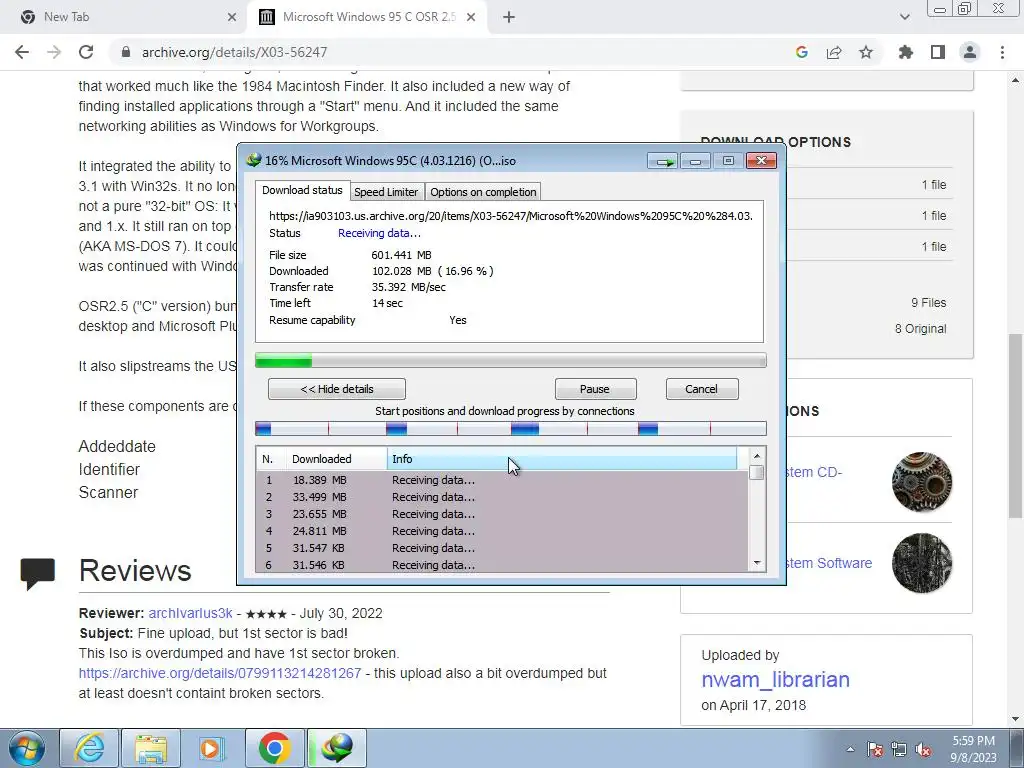Select connection row 4 with 24.811 MB
Image resolution: width=1024 pixels, height=768 pixels.
(502, 531)
